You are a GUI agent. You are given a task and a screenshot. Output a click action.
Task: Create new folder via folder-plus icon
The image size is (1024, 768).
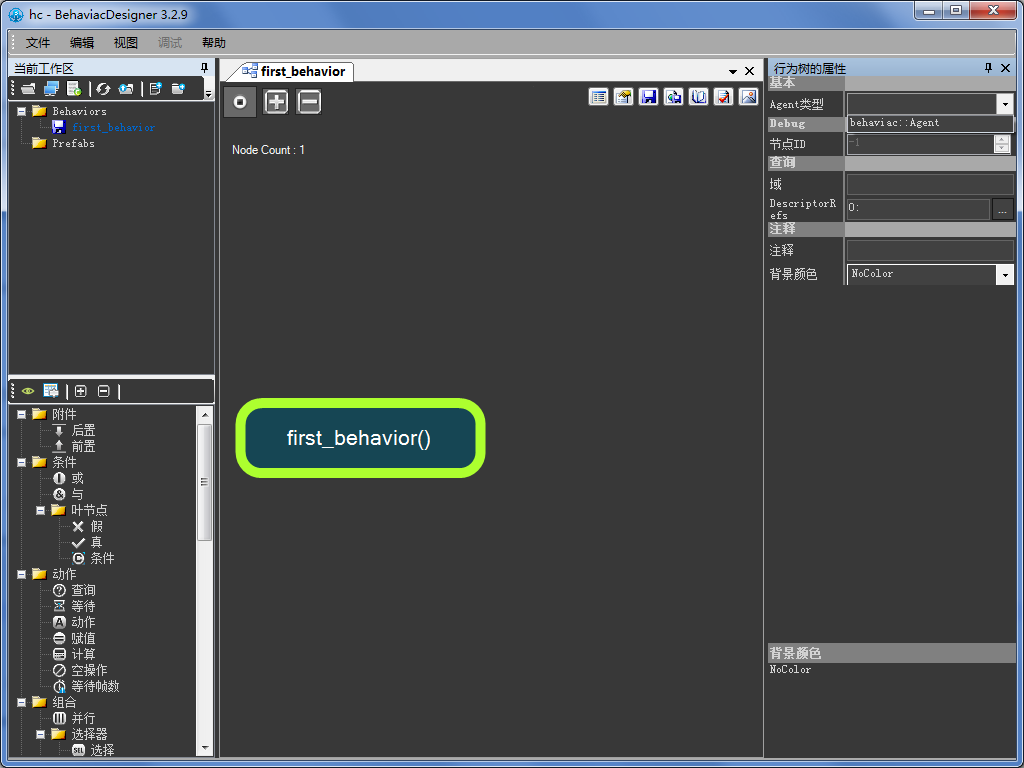[178, 89]
